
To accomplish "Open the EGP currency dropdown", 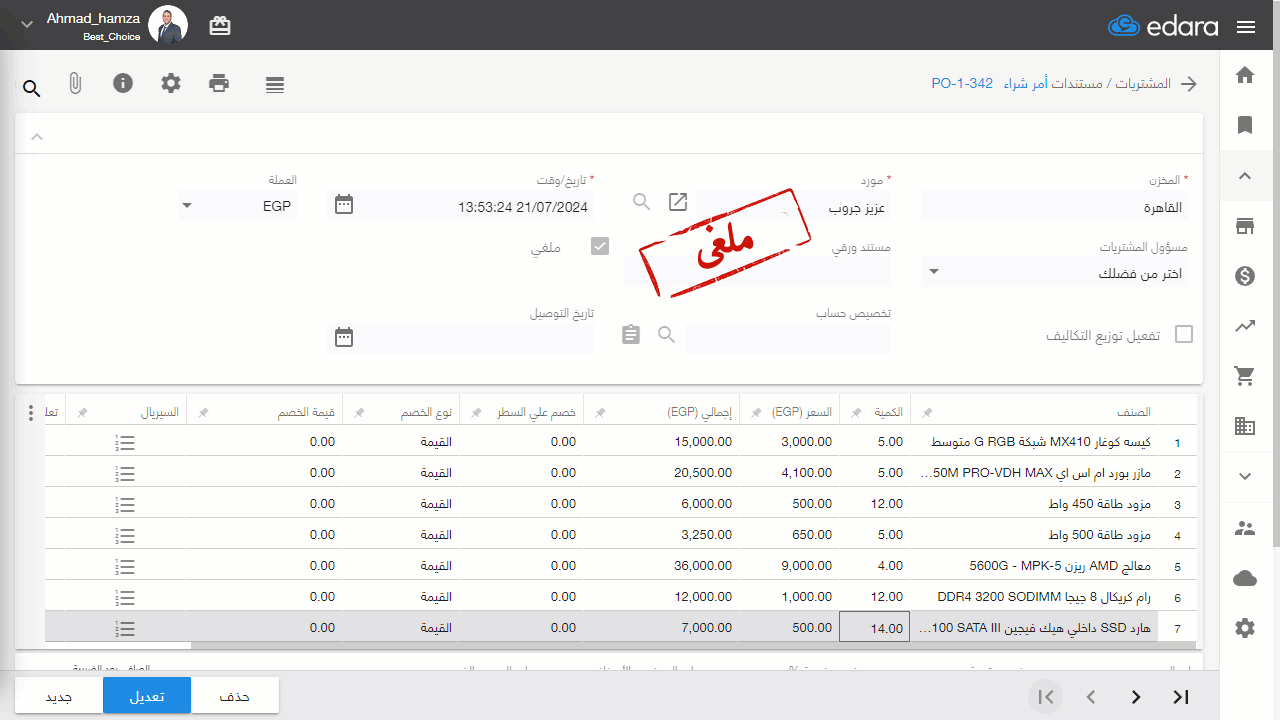I will coord(238,206).
